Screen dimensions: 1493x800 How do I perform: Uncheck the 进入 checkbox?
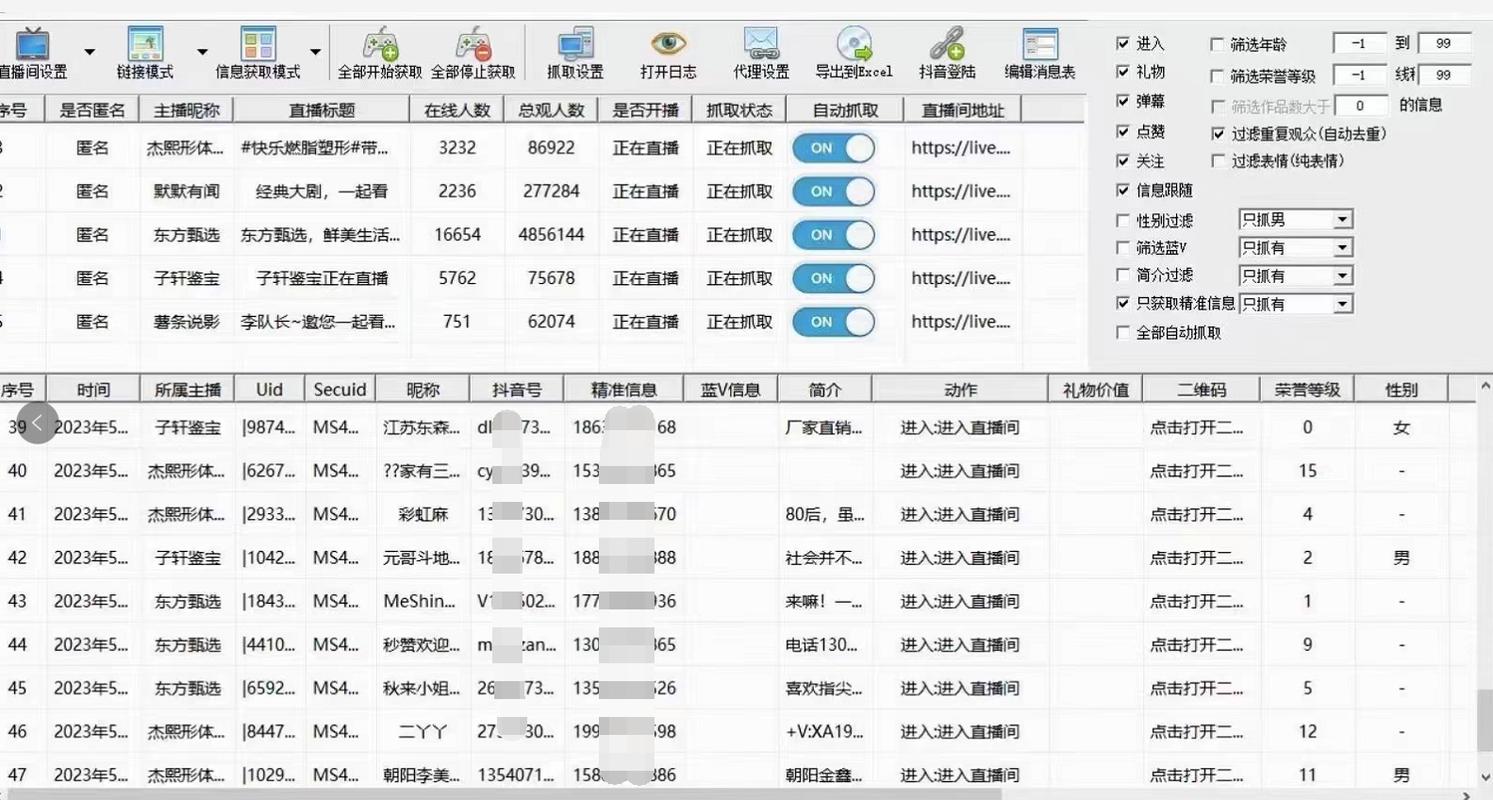point(1123,44)
